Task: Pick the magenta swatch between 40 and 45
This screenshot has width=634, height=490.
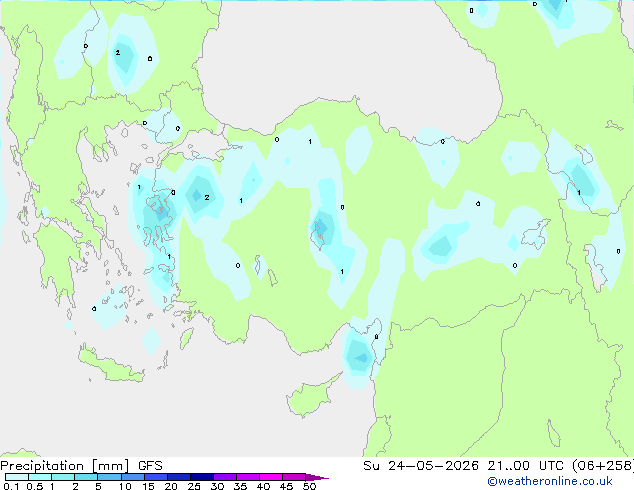Action: pos(271,477)
